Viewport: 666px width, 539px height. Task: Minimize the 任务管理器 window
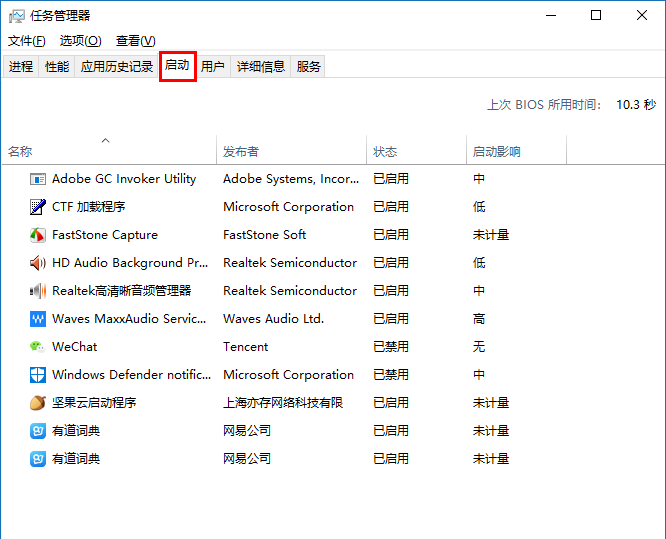[x=551, y=16]
